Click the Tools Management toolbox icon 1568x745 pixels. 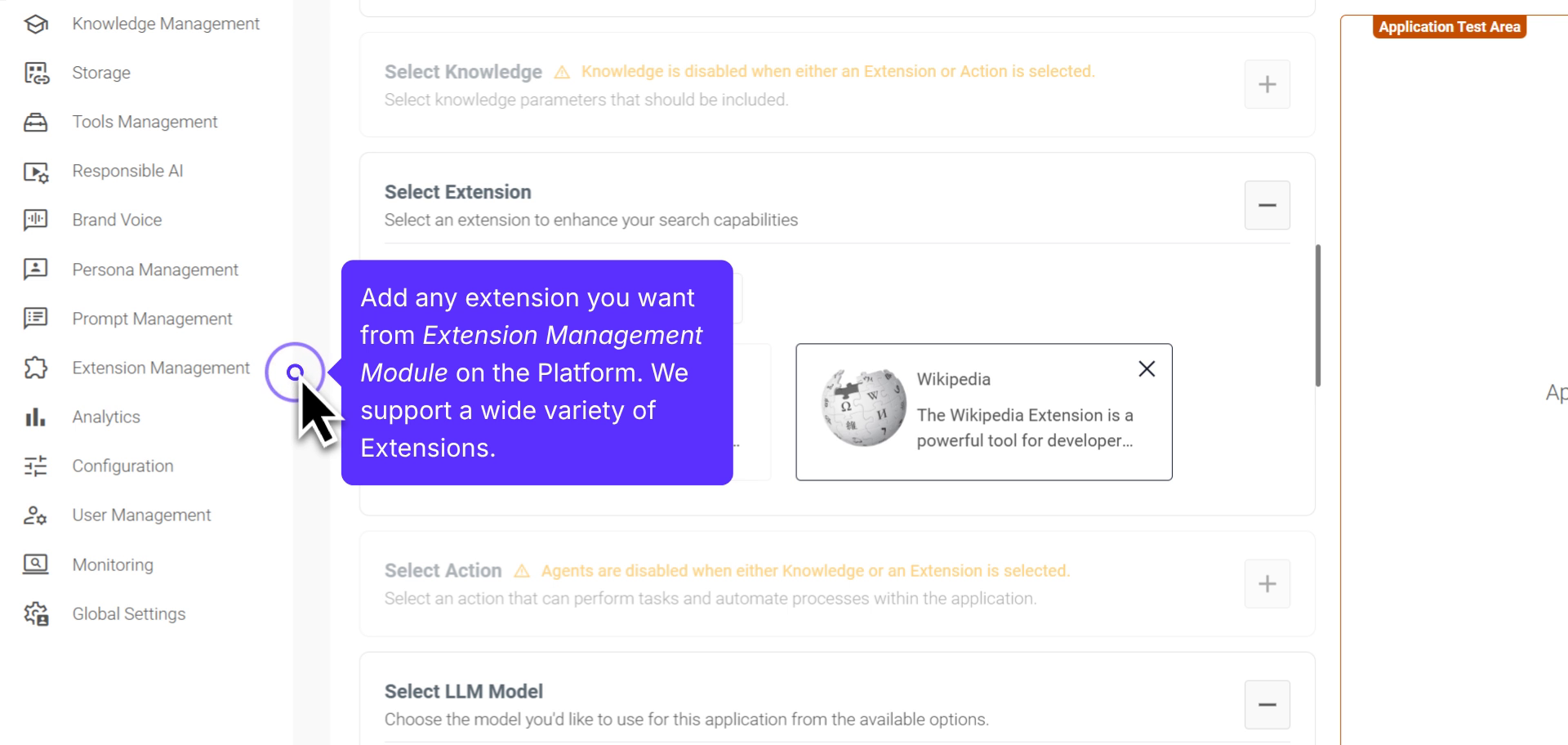coord(36,123)
